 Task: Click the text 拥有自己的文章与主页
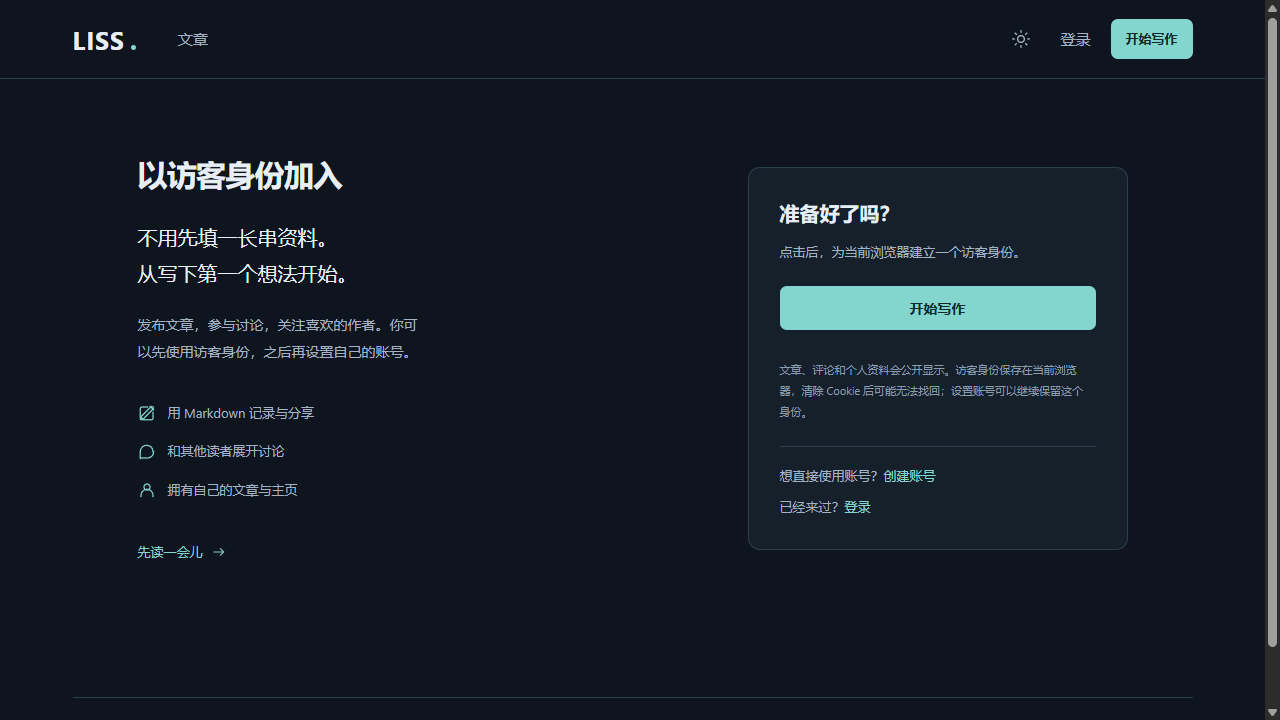232,490
